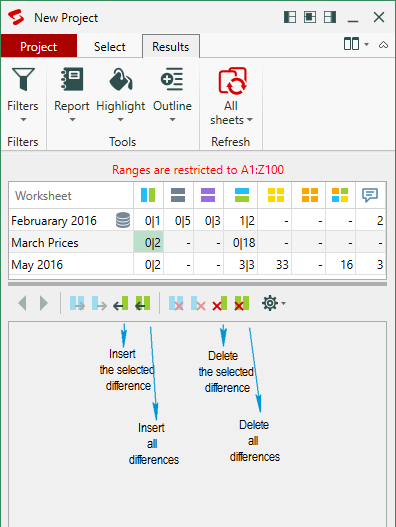Viewport: 396px width, 527px height.
Task: Set centered floating panel layout icon
Action: click(x=310, y=17)
